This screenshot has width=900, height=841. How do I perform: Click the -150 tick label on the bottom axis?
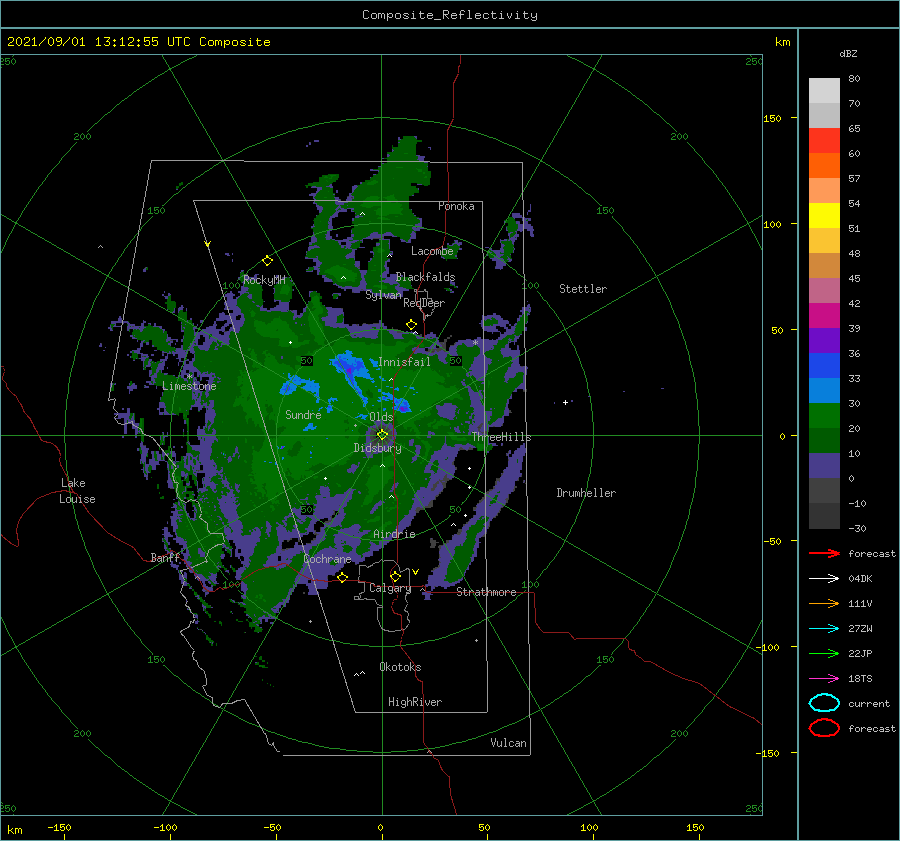(x=59, y=827)
